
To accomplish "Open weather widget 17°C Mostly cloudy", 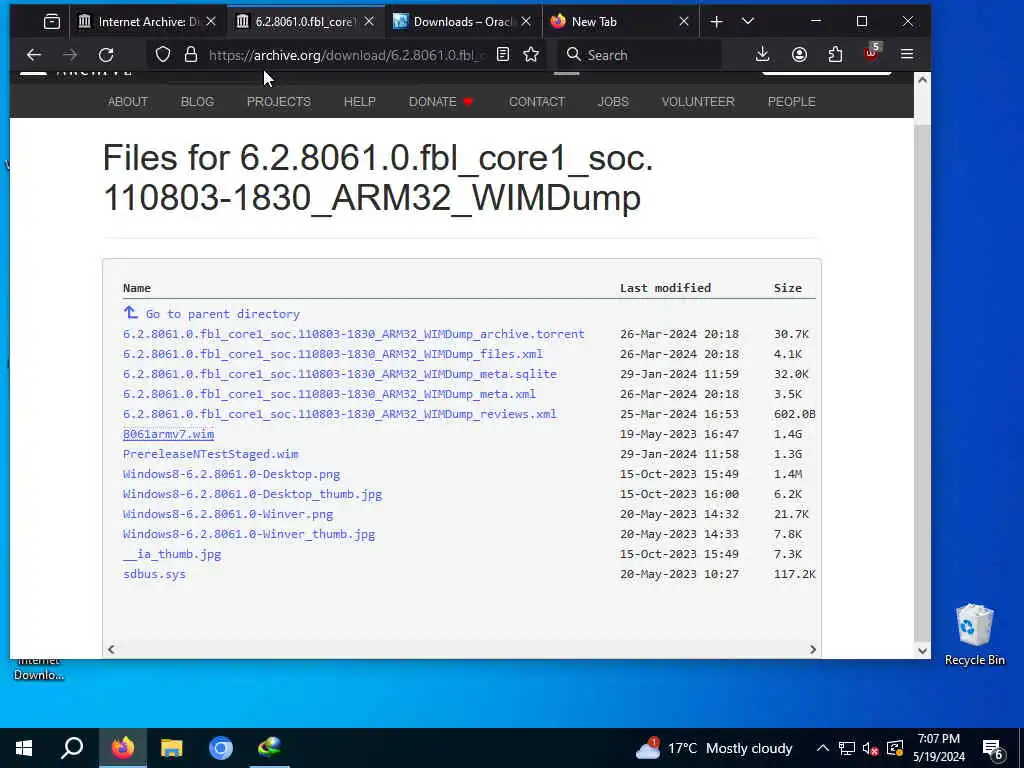I will 714,748.
